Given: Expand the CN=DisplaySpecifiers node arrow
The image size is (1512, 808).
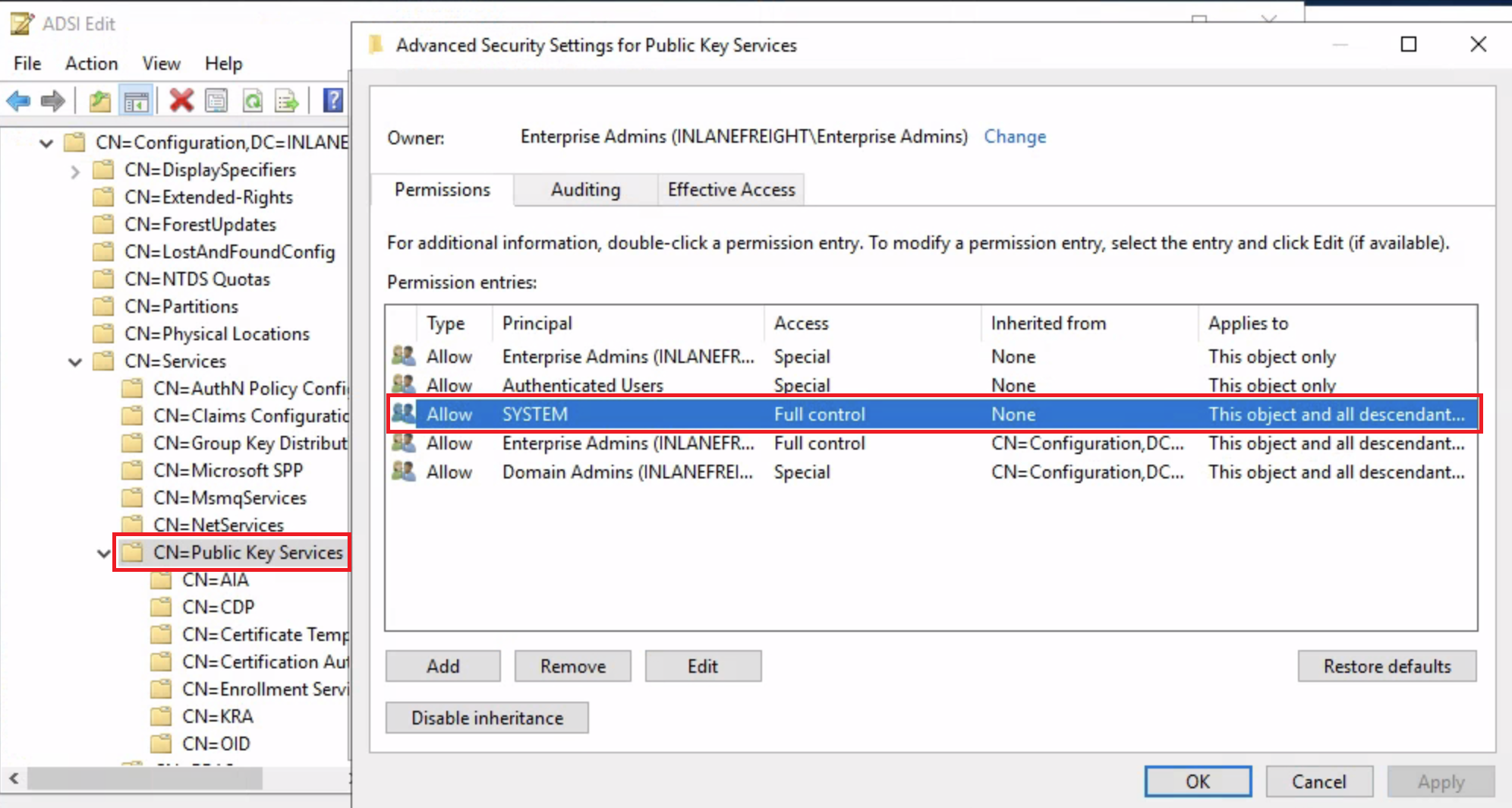Looking at the screenshot, I should click(74, 171).
